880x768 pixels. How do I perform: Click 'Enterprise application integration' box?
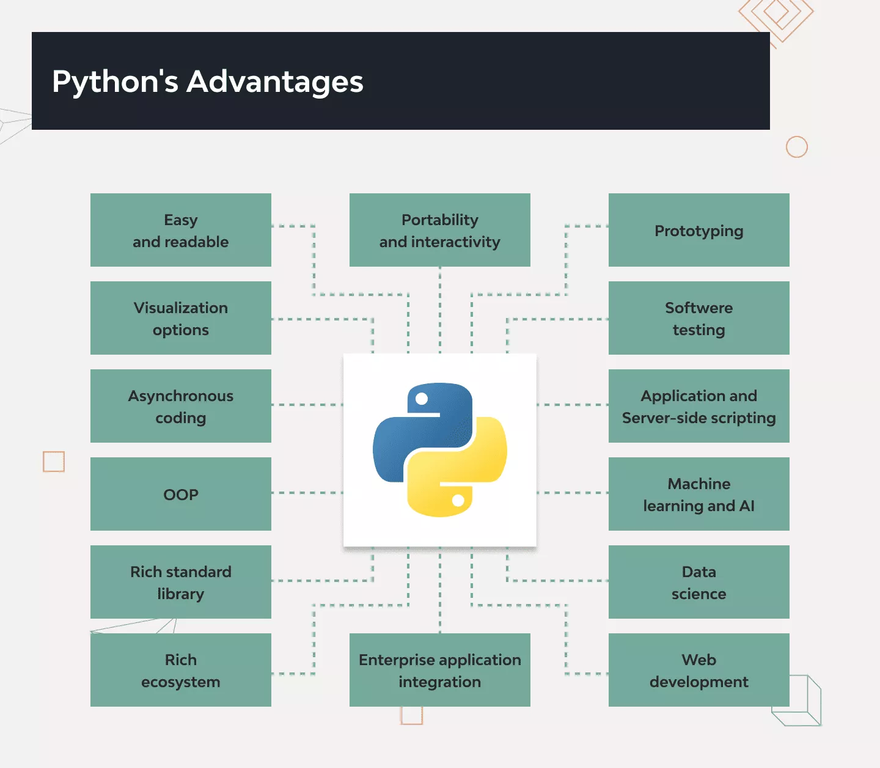(x=440, y=670)
